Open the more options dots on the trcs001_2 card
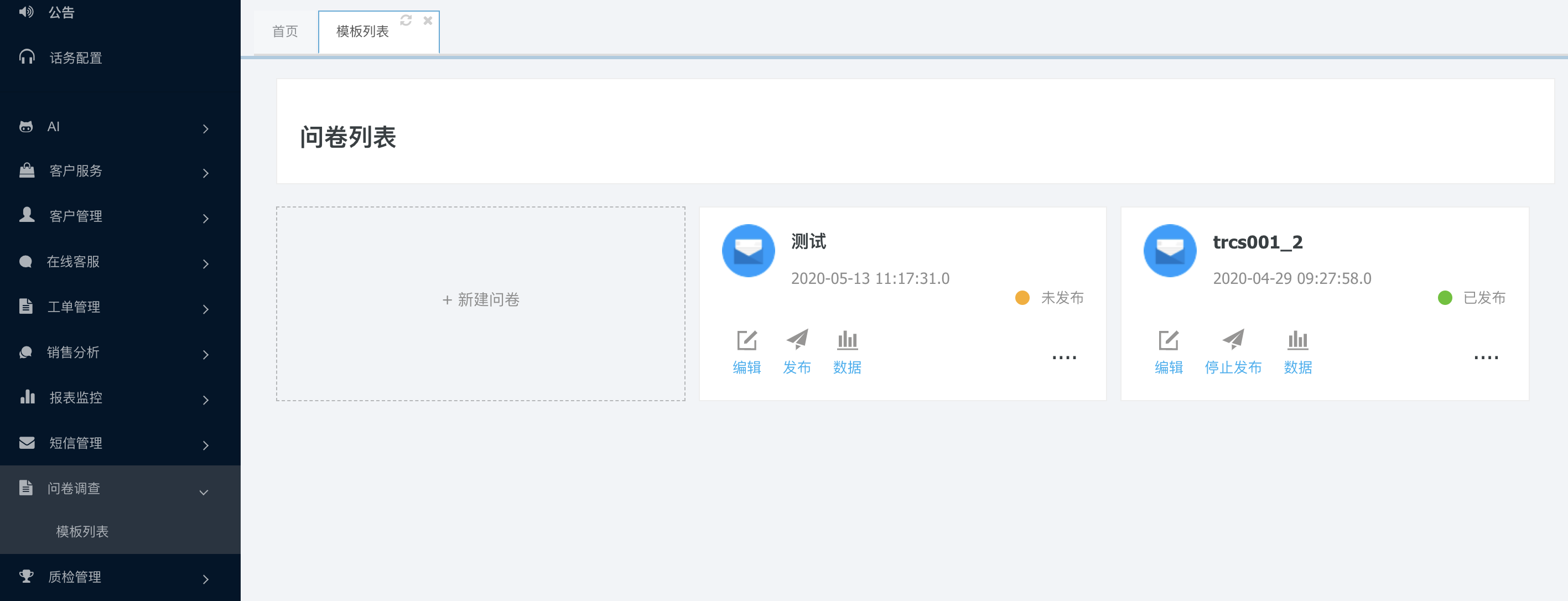Viewport: 1568px width, 601px height. (x=1485, y=358)
